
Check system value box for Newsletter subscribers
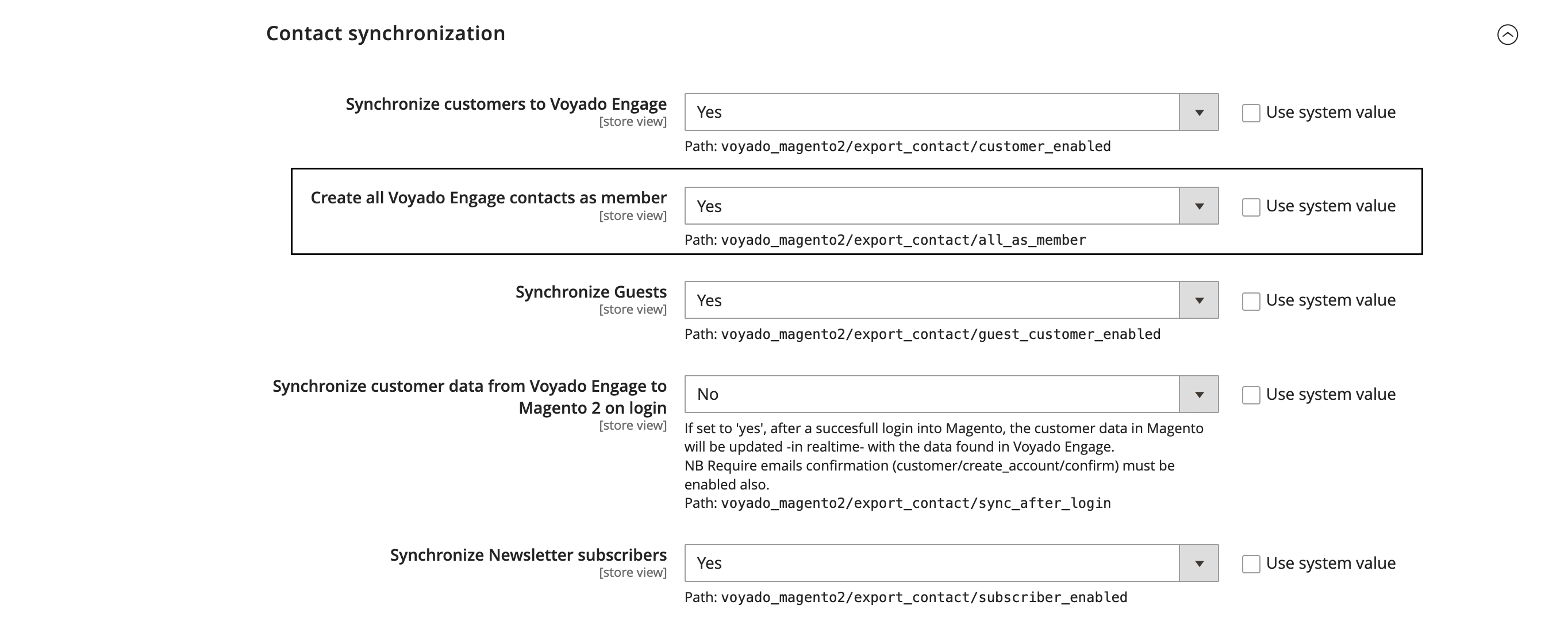pyautogui.click(x=1251, y=564)
